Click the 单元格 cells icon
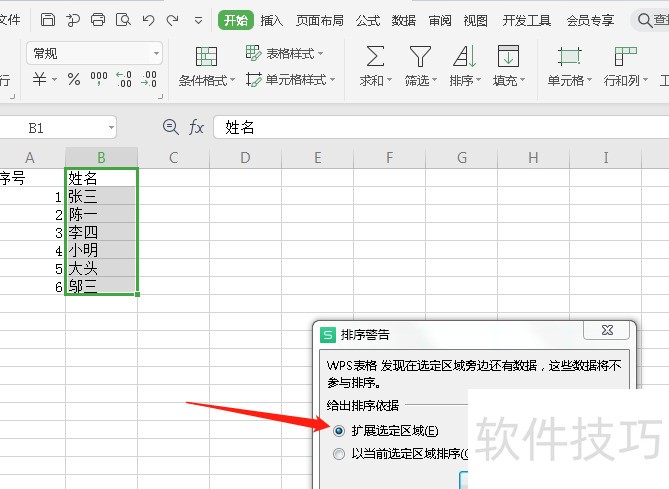Image resolution: width=669 pixels, height=489 pixels. [569, 56]
